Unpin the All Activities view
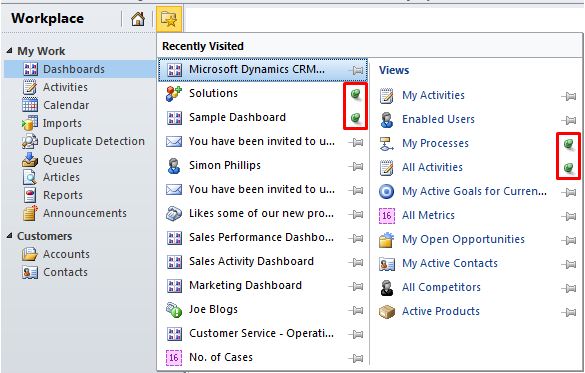 [x=569, y=168]
